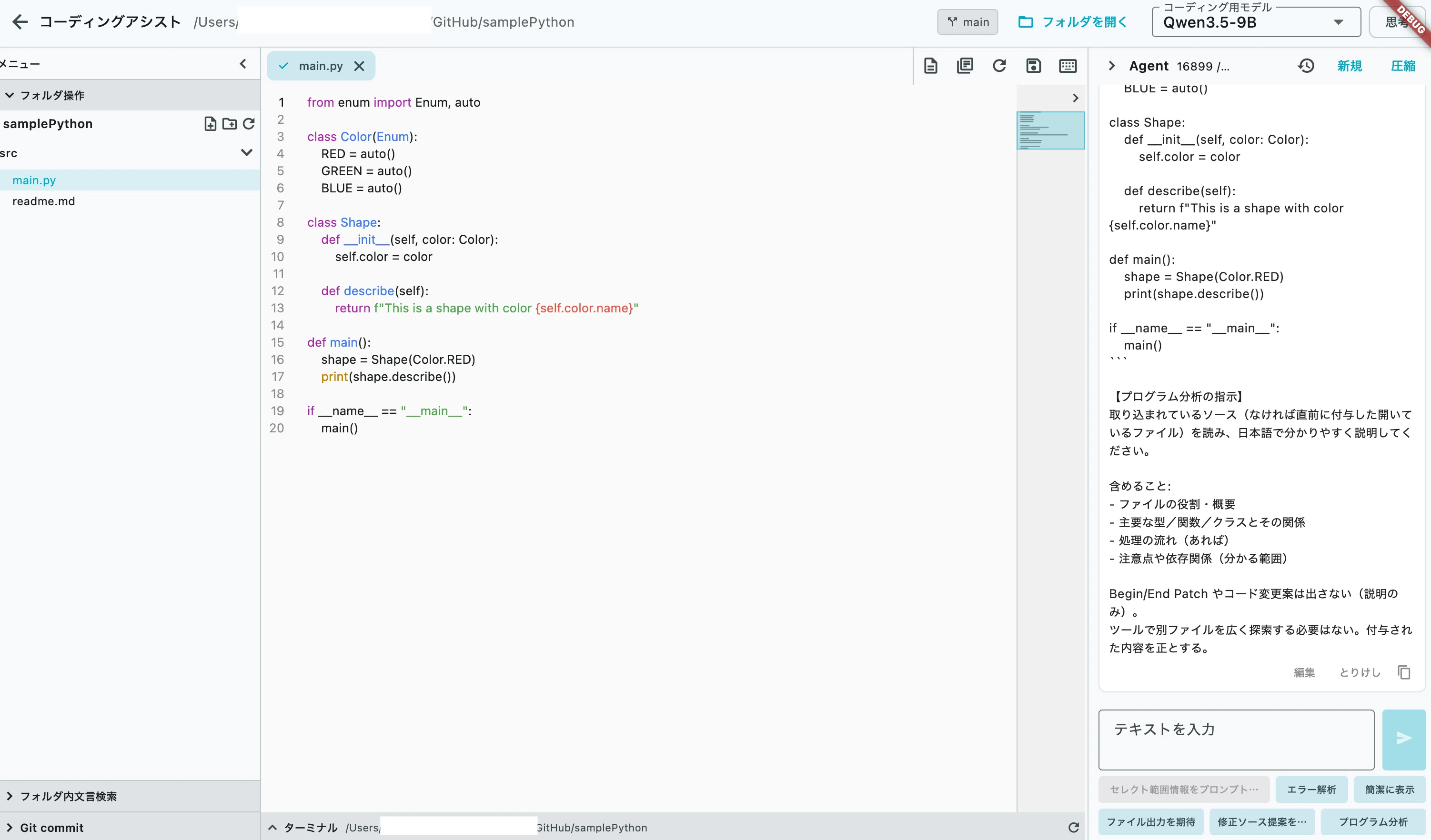Click the エラー解析 quick button
Image resolution: width=1431 pixels, height=840 pixels.
click(x=1311, y=790)
